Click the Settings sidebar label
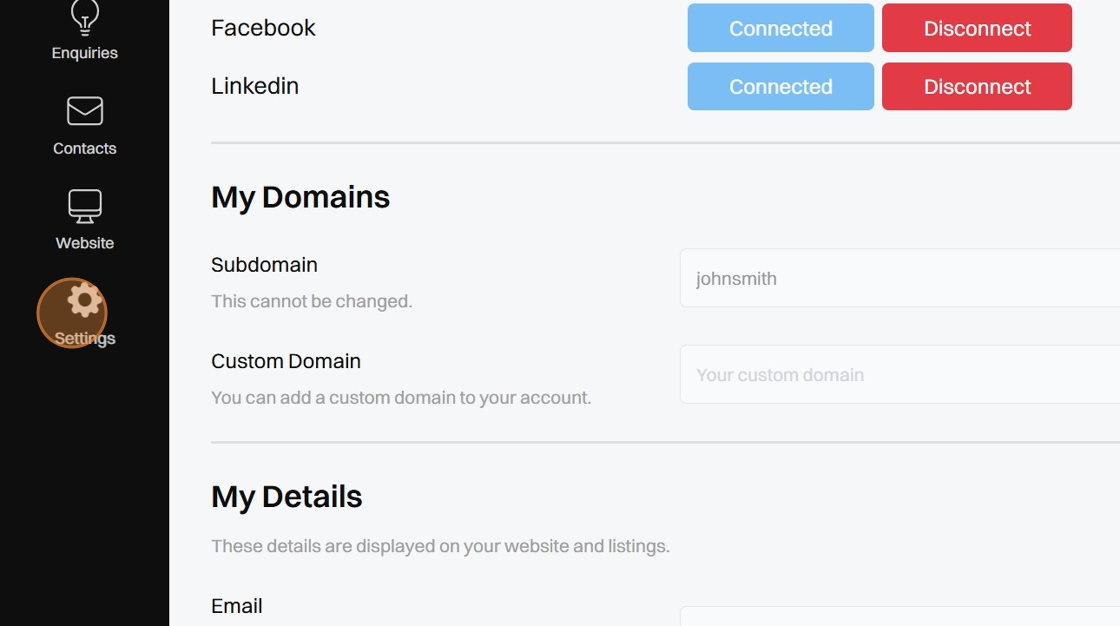The image size is (1120, 626). 85,338
